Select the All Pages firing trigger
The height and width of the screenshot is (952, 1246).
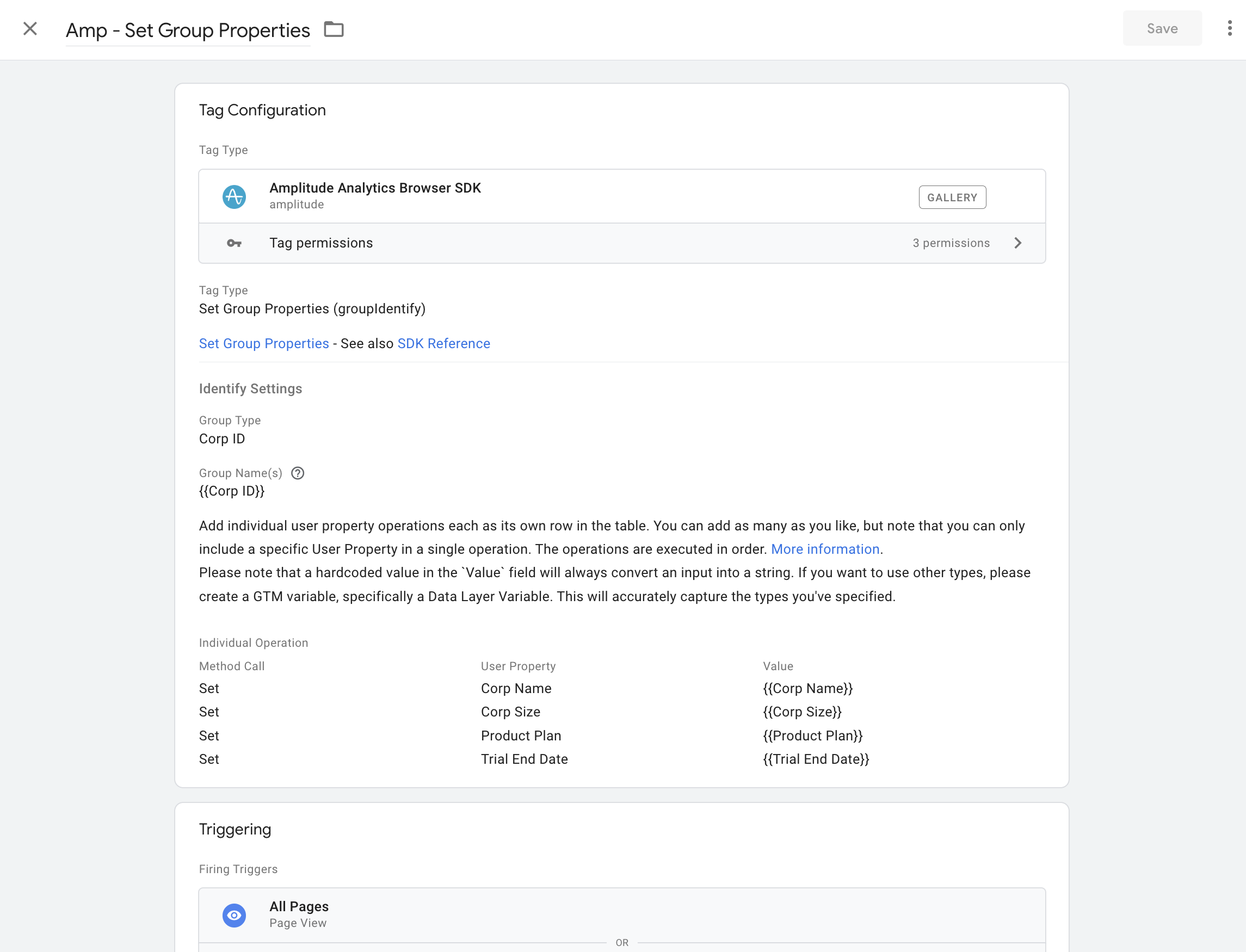click(x=299, y=907)
